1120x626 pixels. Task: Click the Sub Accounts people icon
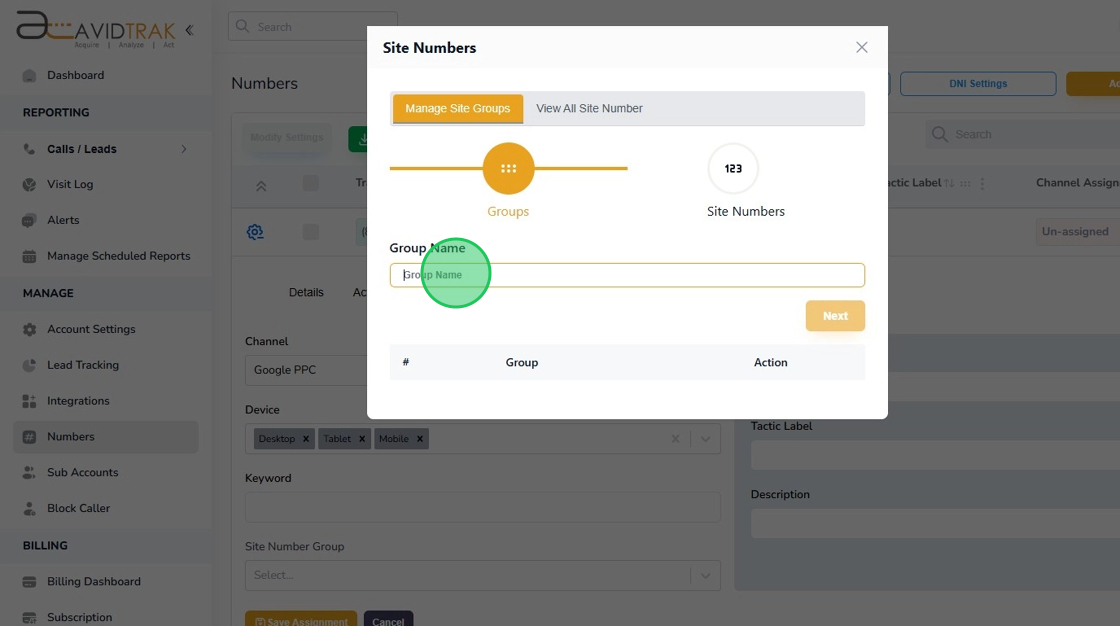tap(29, 472)
